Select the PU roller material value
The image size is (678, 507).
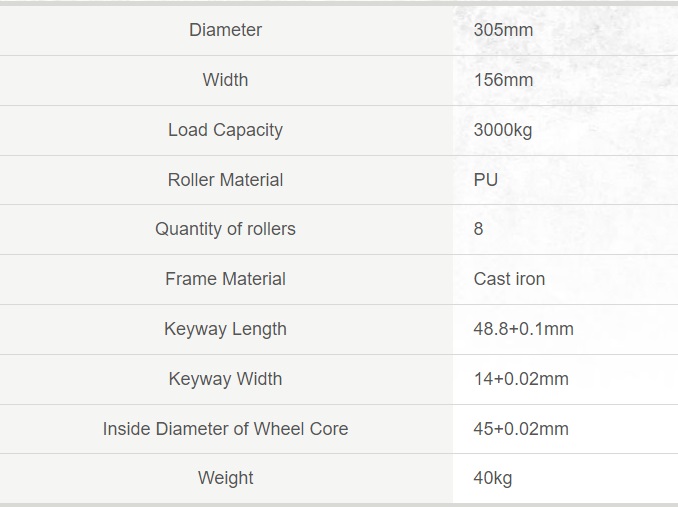click(x=486, y=180)
